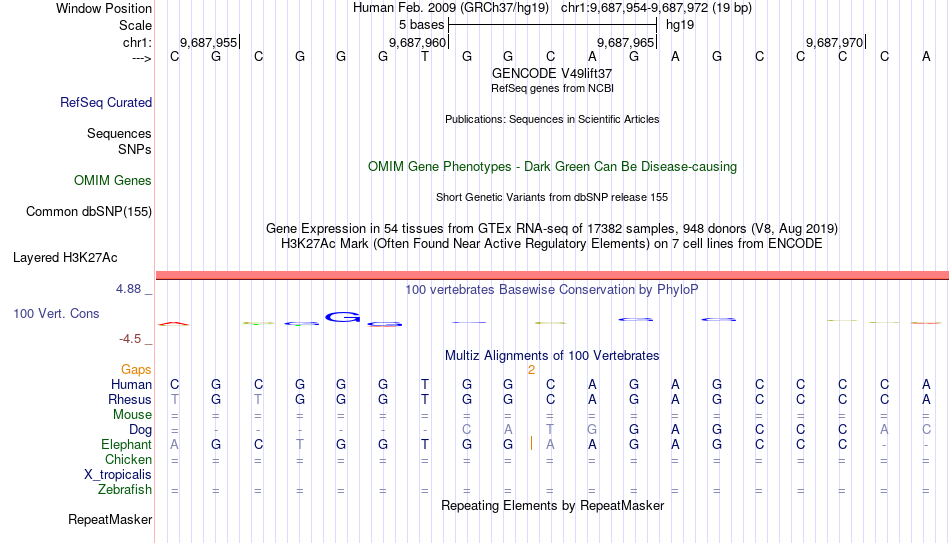Click the PhyloP Basewise Conservation title
The width and height of the screenshot is (950, 543).
pos(552,290)
